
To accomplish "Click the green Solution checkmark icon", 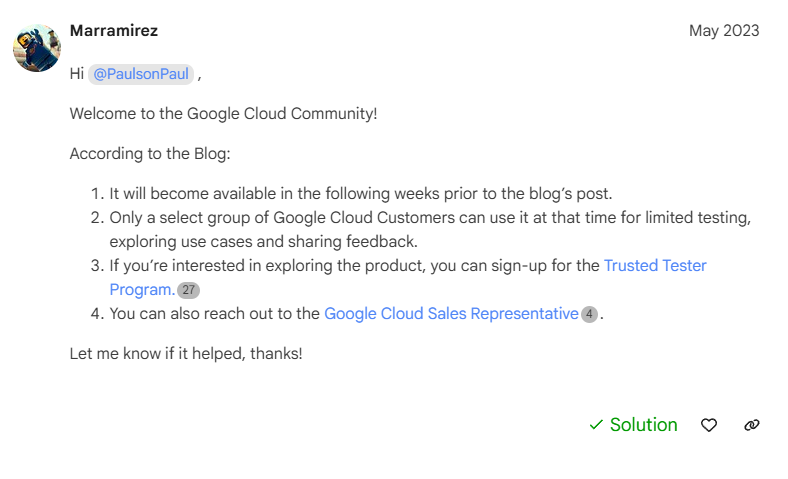I will tap(596, 425).
